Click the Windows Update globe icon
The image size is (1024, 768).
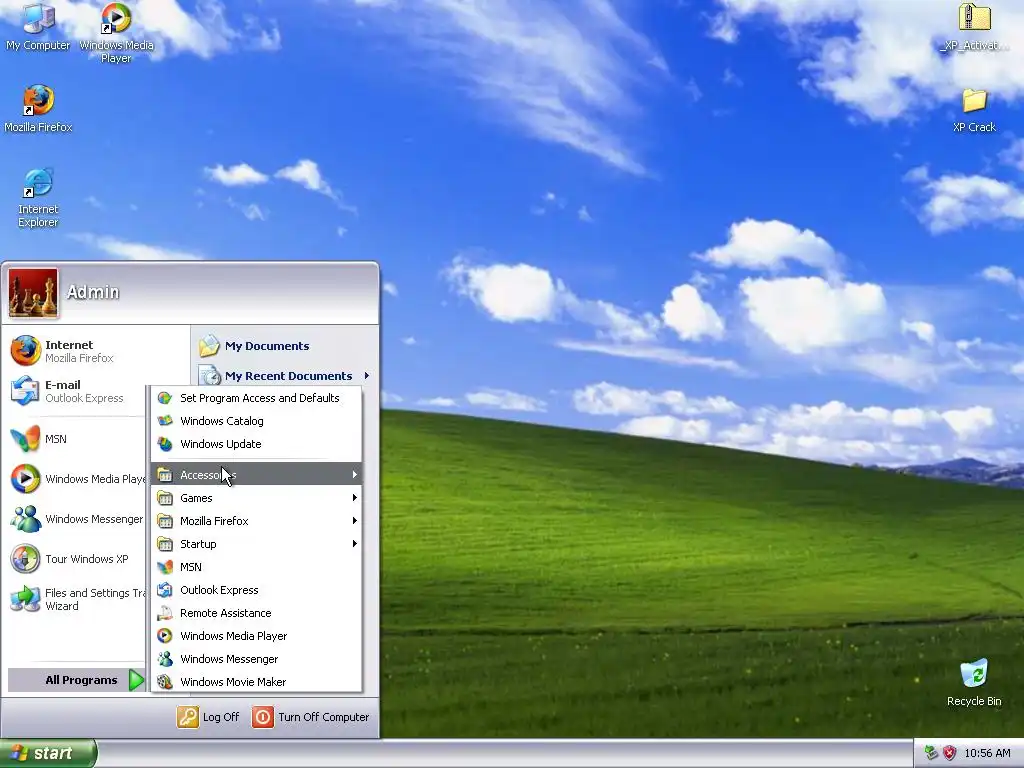pos(165,444)
